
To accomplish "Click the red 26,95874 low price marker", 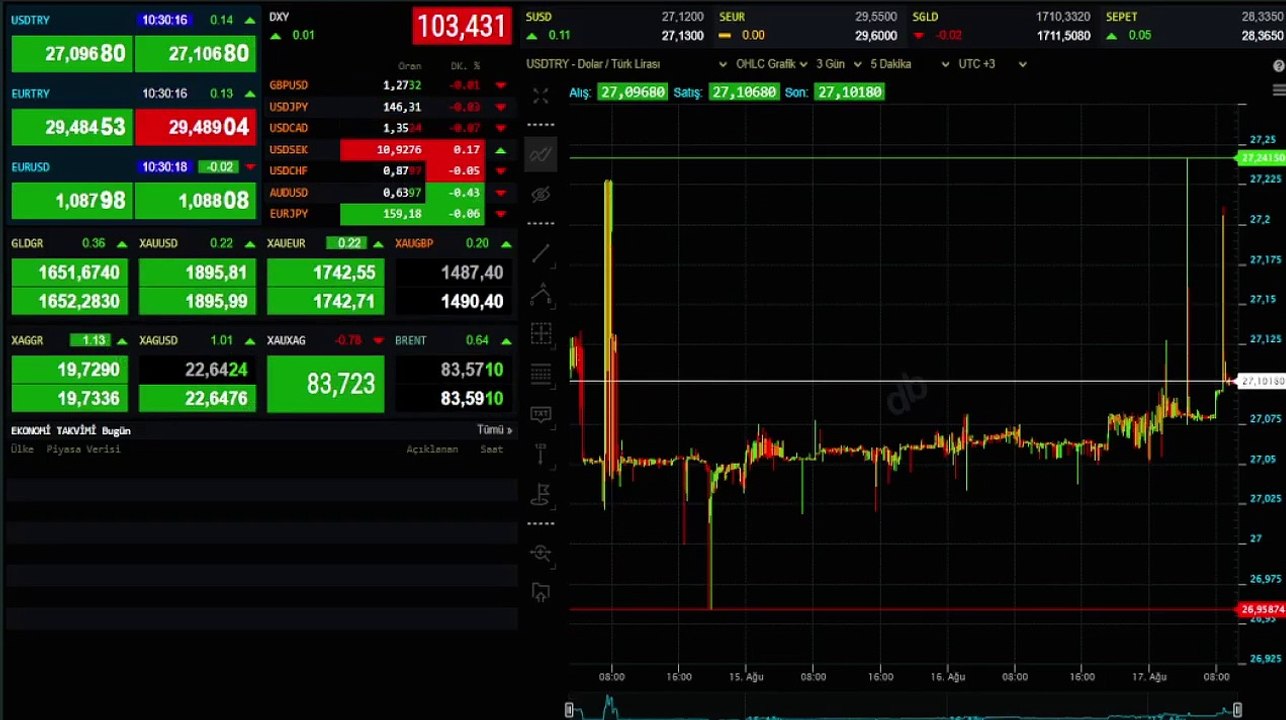I will coord(1262,609).
